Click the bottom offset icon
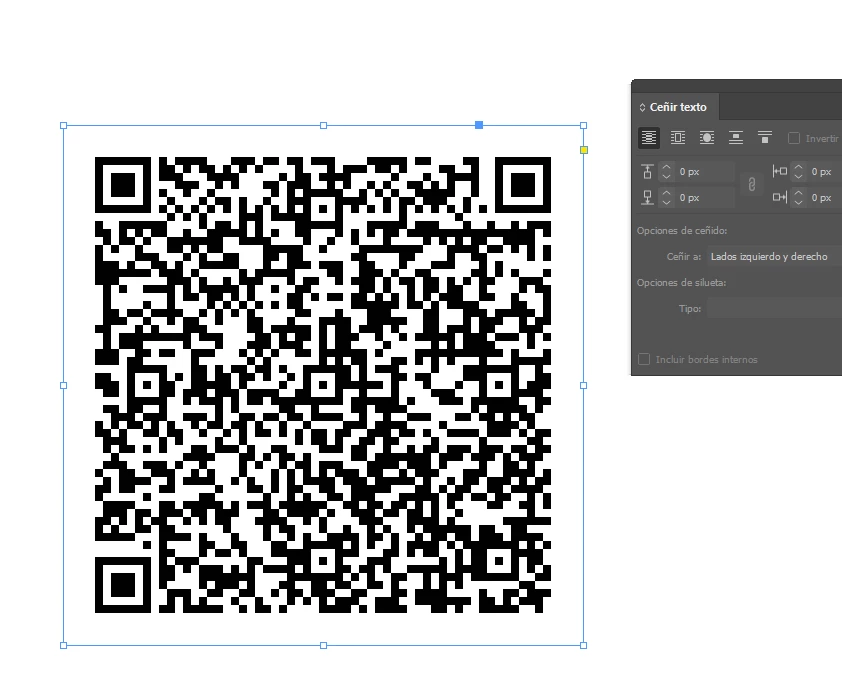Viewport: 842px width, 682px height. coord(647,198)
